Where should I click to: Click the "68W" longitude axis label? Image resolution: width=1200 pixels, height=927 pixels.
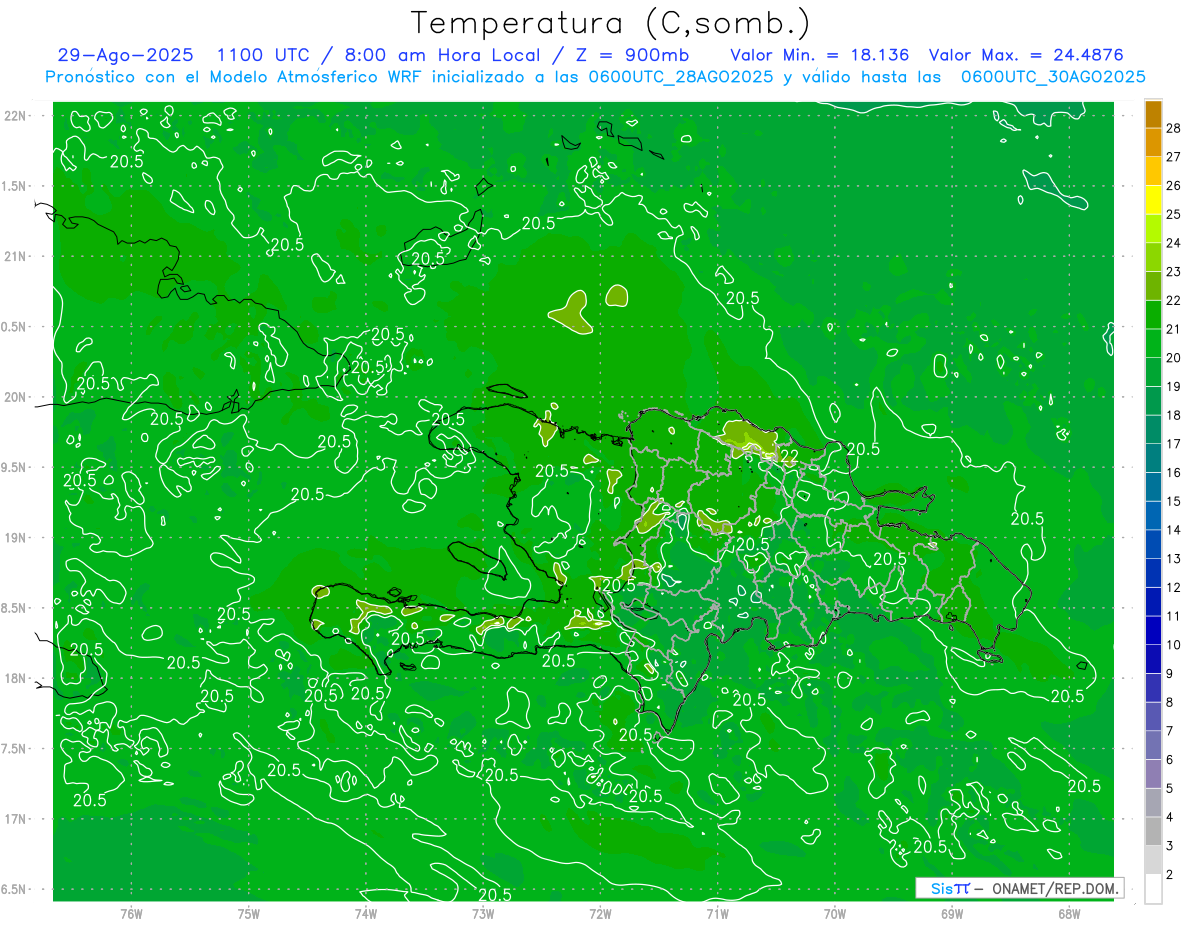click(1069, 913)
